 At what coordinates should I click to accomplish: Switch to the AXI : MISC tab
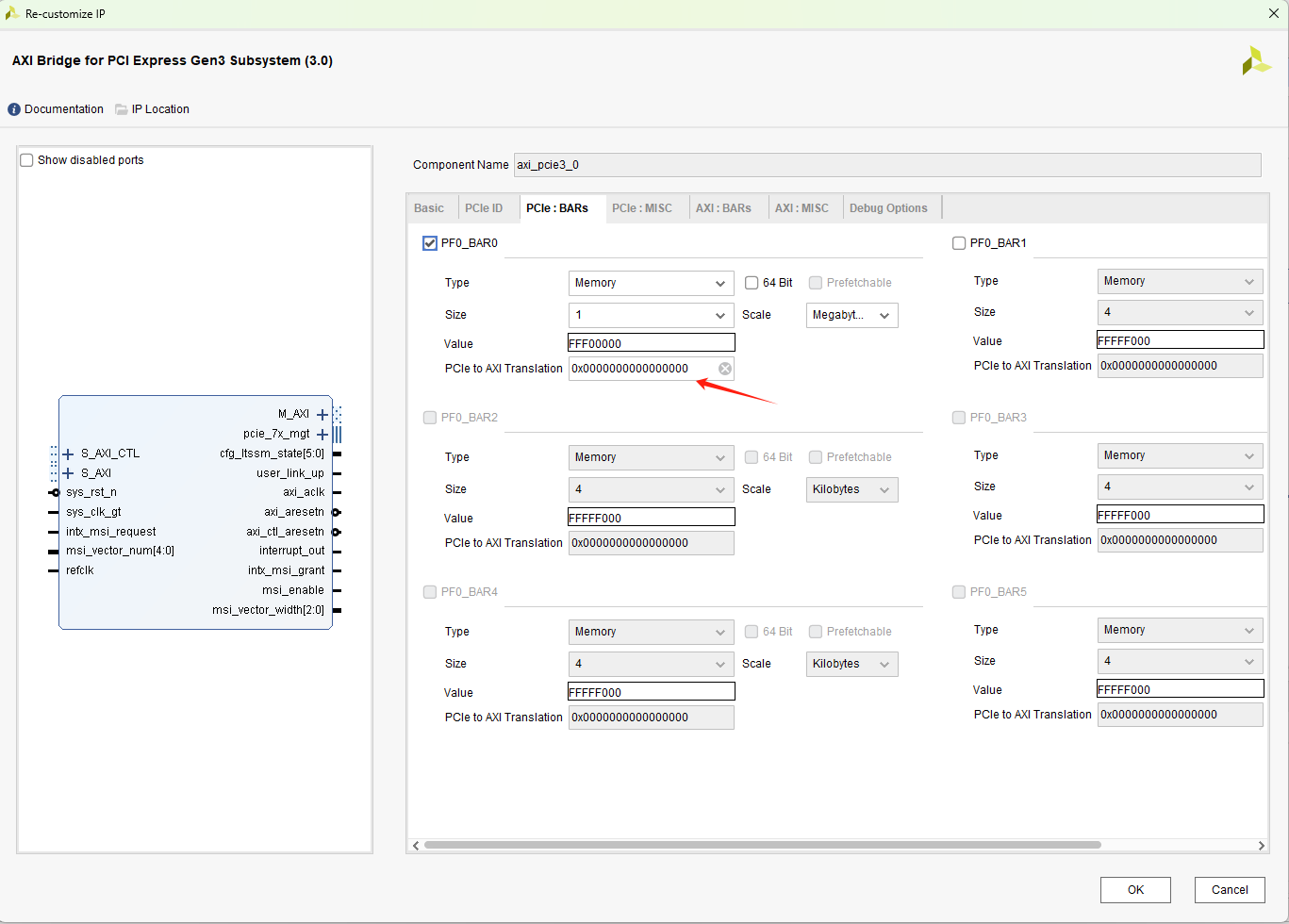click(x=801, y=208)
